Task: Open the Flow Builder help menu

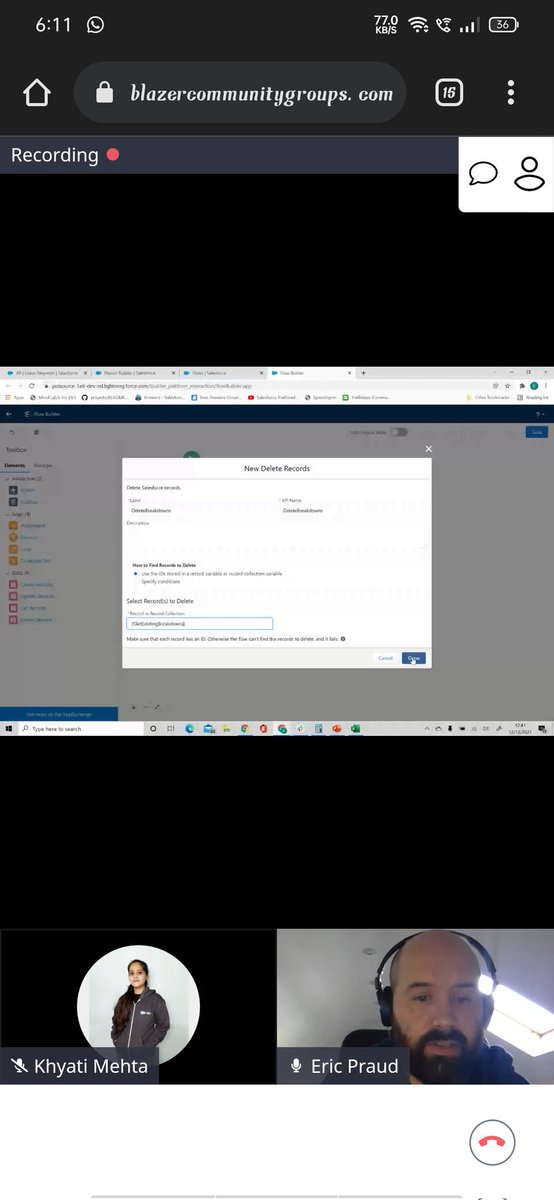Action: 539,414
